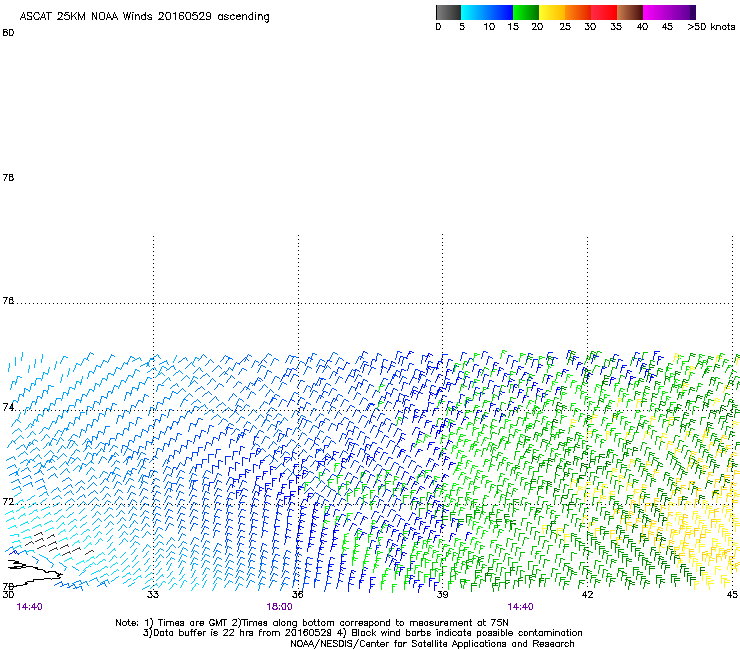Click the black coastline outline near 70N 30E
Screen dimensions: 740x650
pos(34,573)
